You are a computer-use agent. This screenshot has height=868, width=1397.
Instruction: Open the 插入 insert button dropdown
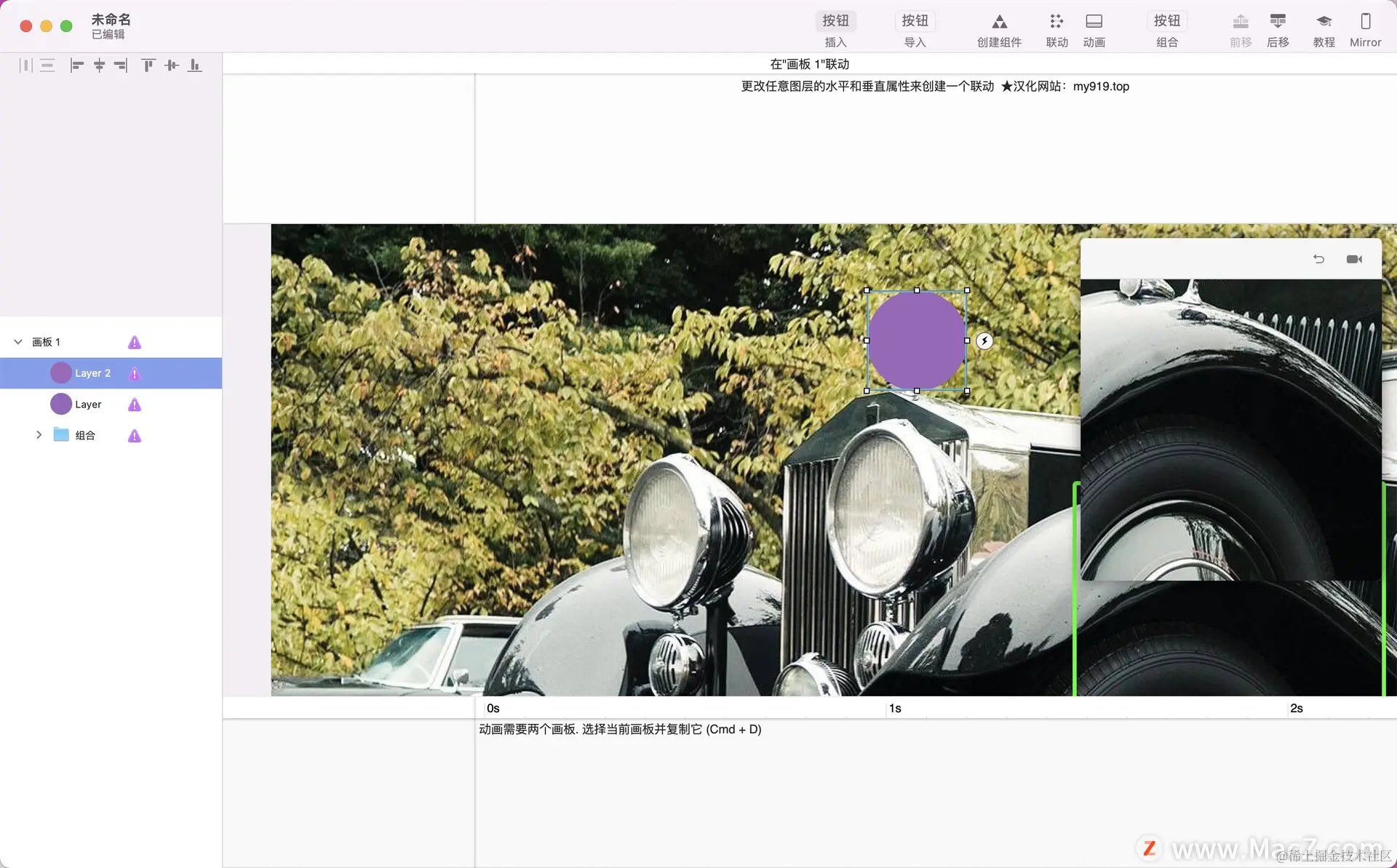(835, 22)
